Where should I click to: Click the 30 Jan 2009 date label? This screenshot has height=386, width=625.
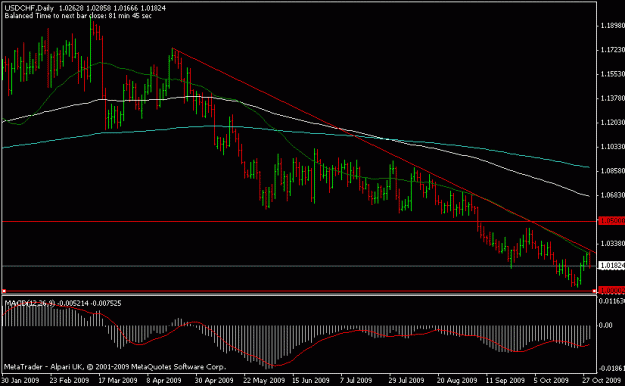(21, 380)
